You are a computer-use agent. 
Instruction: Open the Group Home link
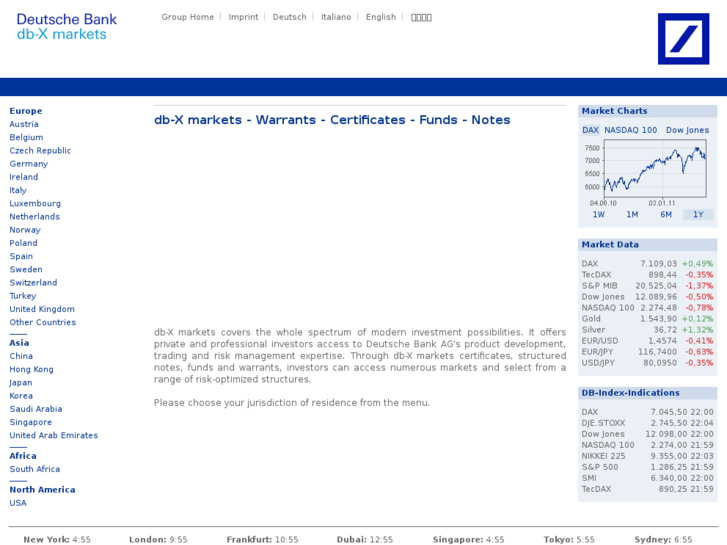[x=187, y=17]
